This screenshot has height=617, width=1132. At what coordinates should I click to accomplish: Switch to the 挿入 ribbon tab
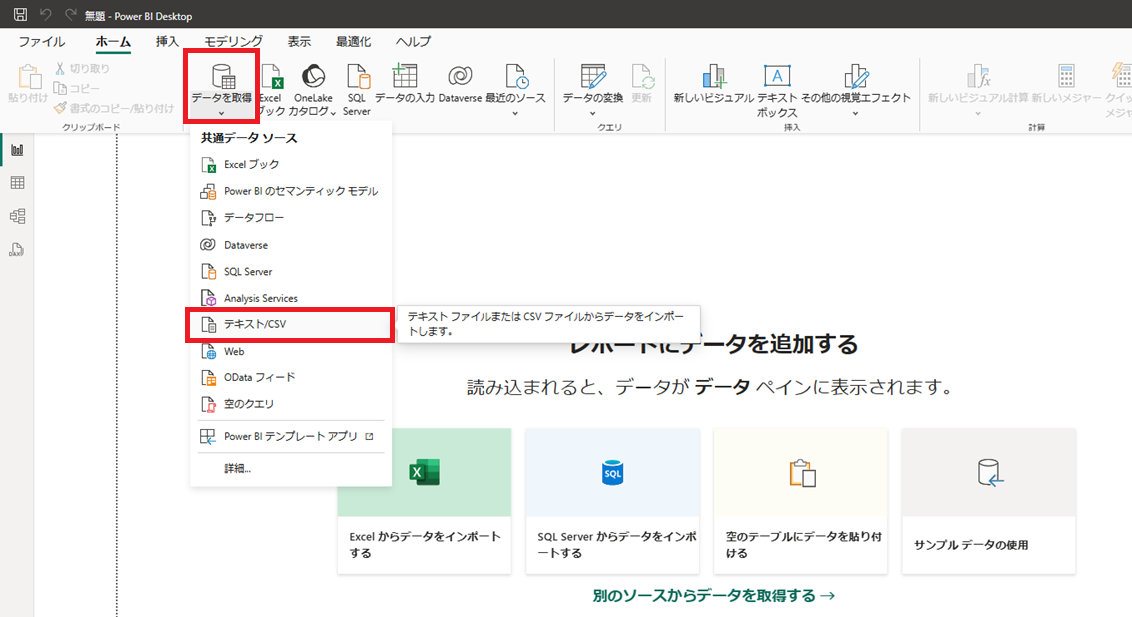pyautogui.click(x=167, y=41)
